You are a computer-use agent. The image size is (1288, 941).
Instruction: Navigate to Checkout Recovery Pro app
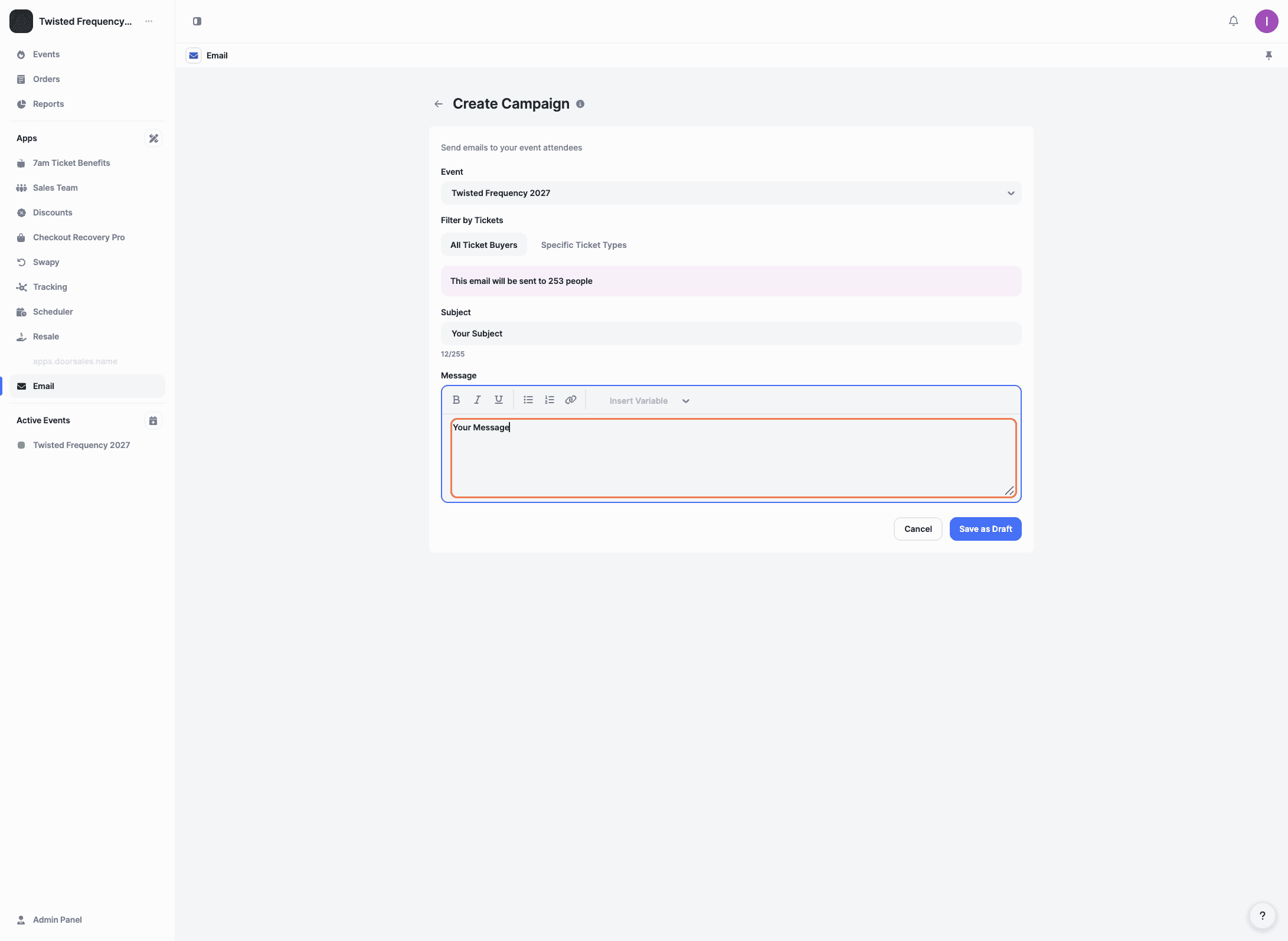pos(79,237)
